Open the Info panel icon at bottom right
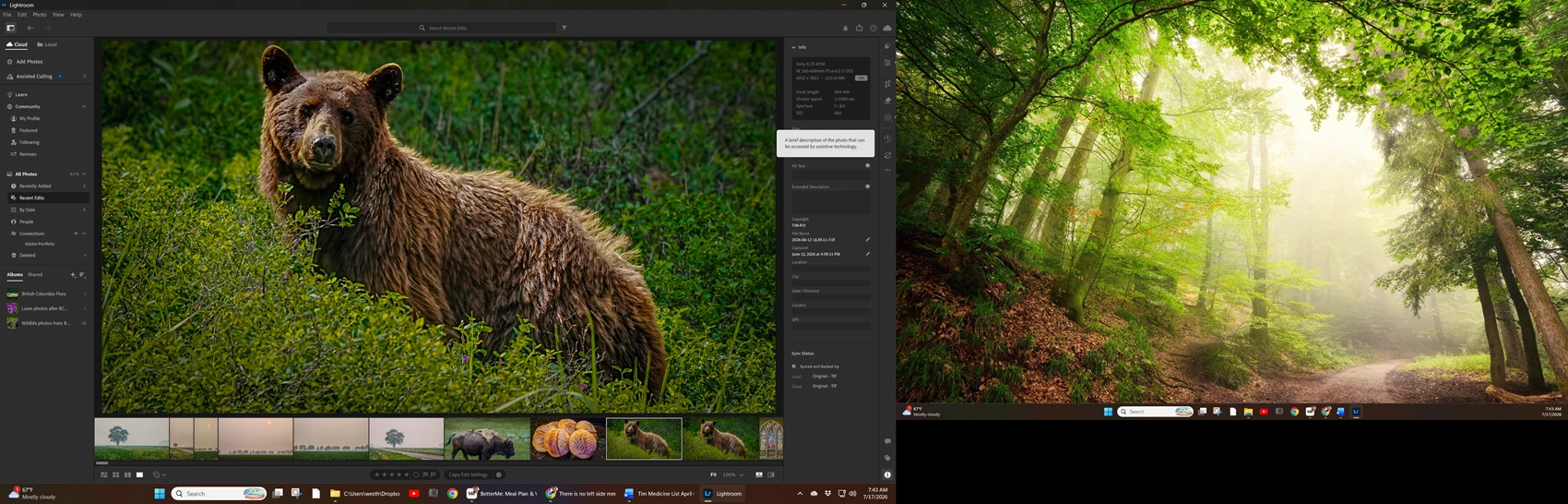Viewport: 1568px width, 504px height. tap(887, 474)
